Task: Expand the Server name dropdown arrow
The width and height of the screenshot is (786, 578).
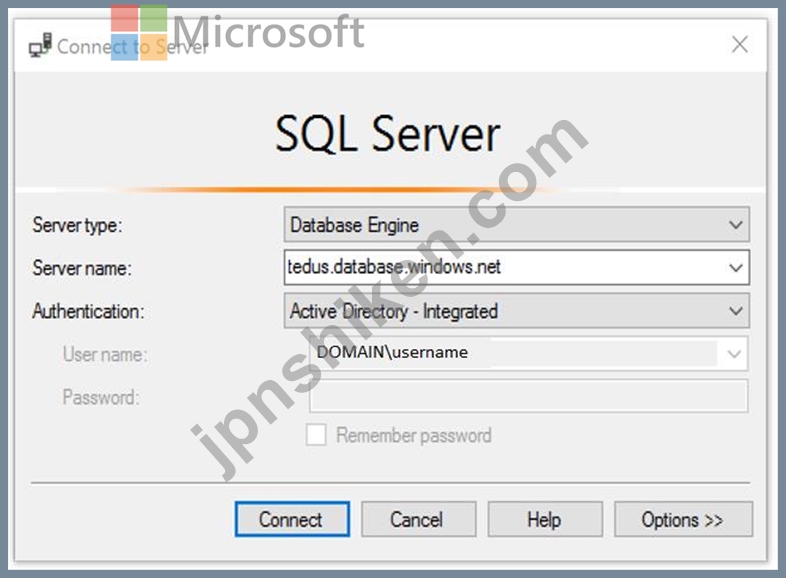Action: click(735, 268)
